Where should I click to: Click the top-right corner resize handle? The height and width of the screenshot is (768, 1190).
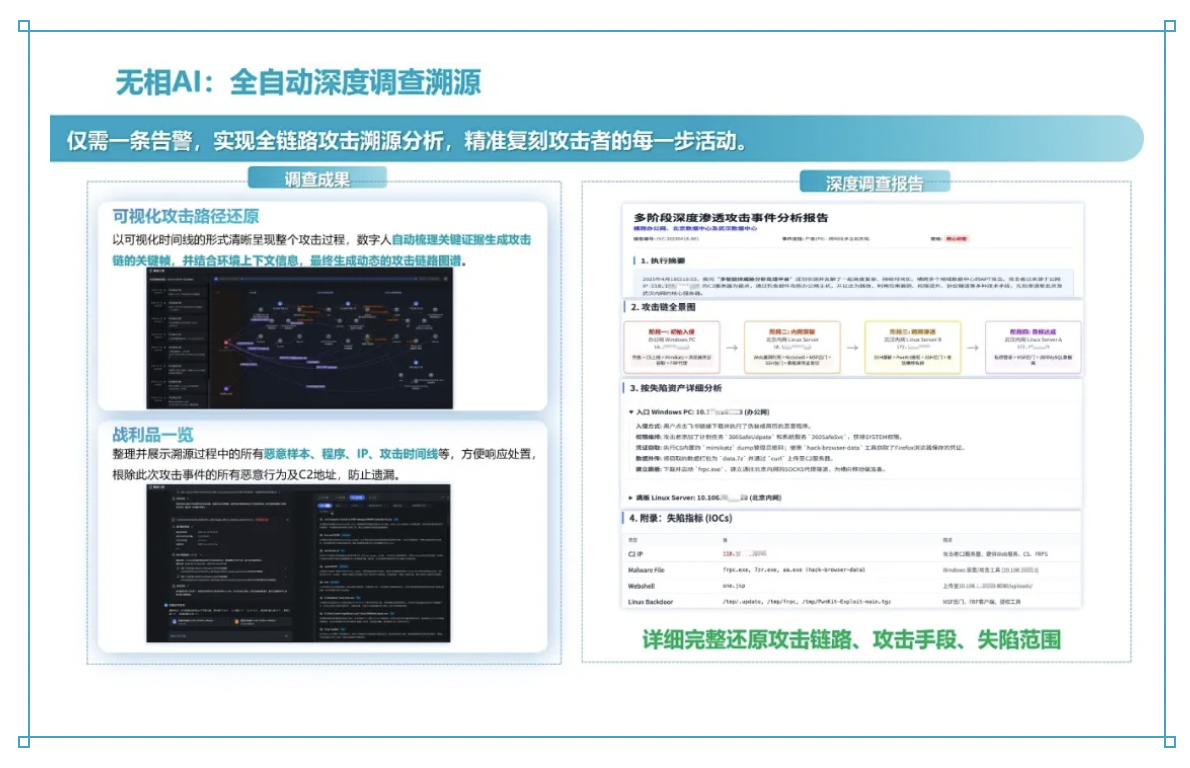click(1170, 26)
